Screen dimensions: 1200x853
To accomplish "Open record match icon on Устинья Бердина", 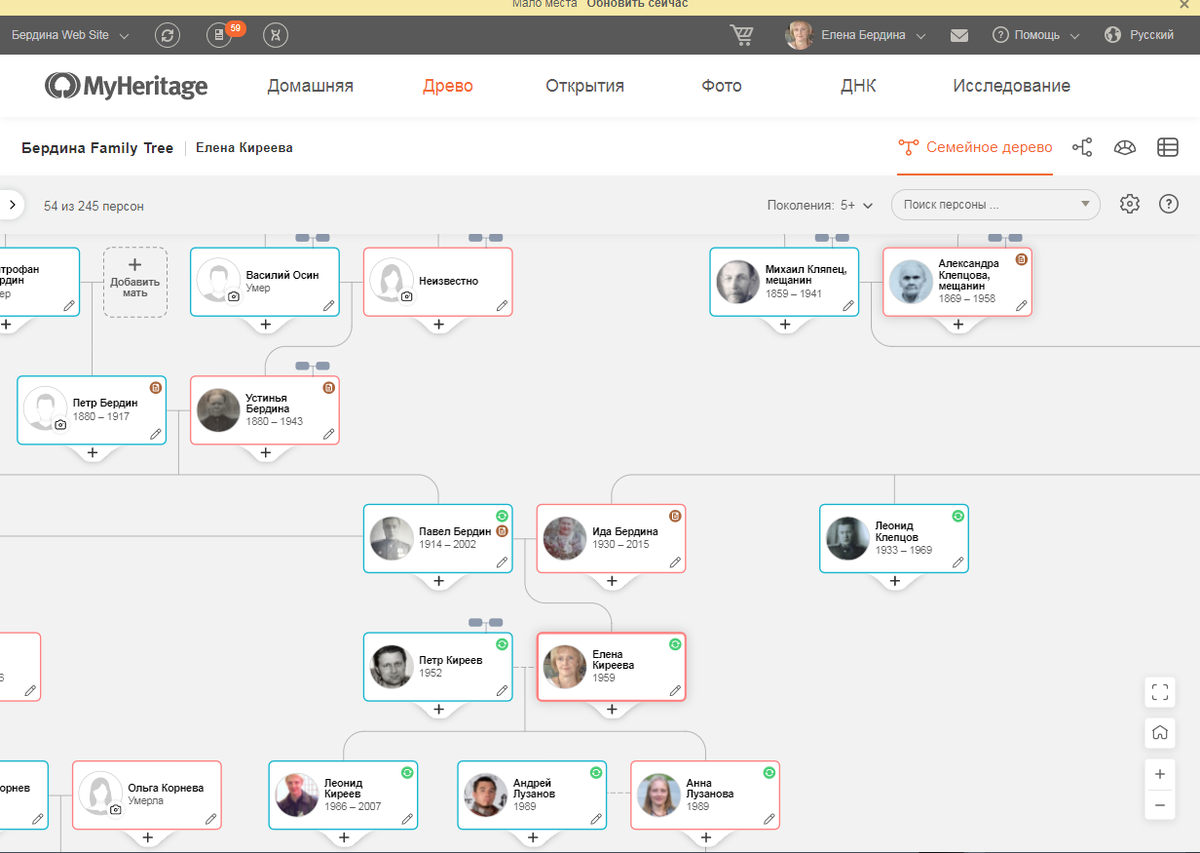I will 328,388.
